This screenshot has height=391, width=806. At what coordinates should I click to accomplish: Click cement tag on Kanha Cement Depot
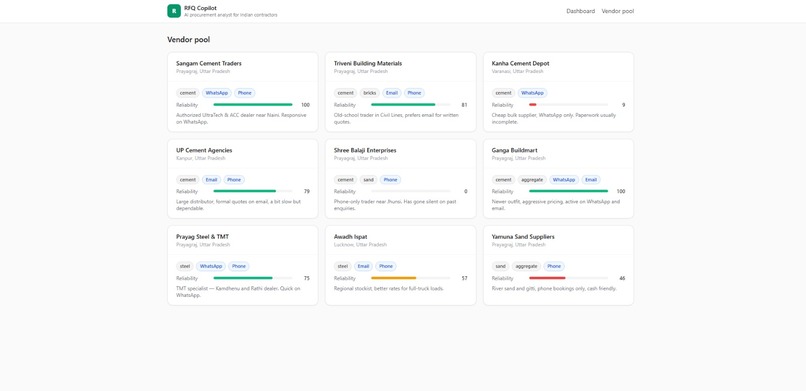click(503, 93)
